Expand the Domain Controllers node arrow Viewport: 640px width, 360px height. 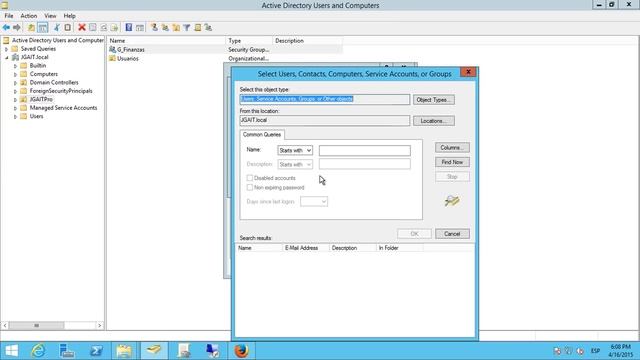(16, 83)
